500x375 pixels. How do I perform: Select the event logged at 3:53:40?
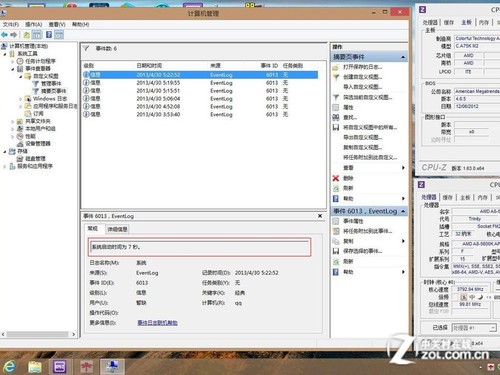coord(200,114)
